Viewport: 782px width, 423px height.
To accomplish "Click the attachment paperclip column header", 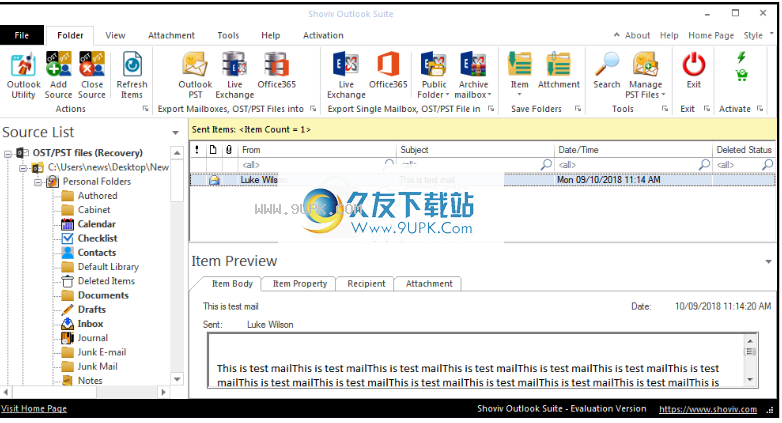I will coord(229,150).
